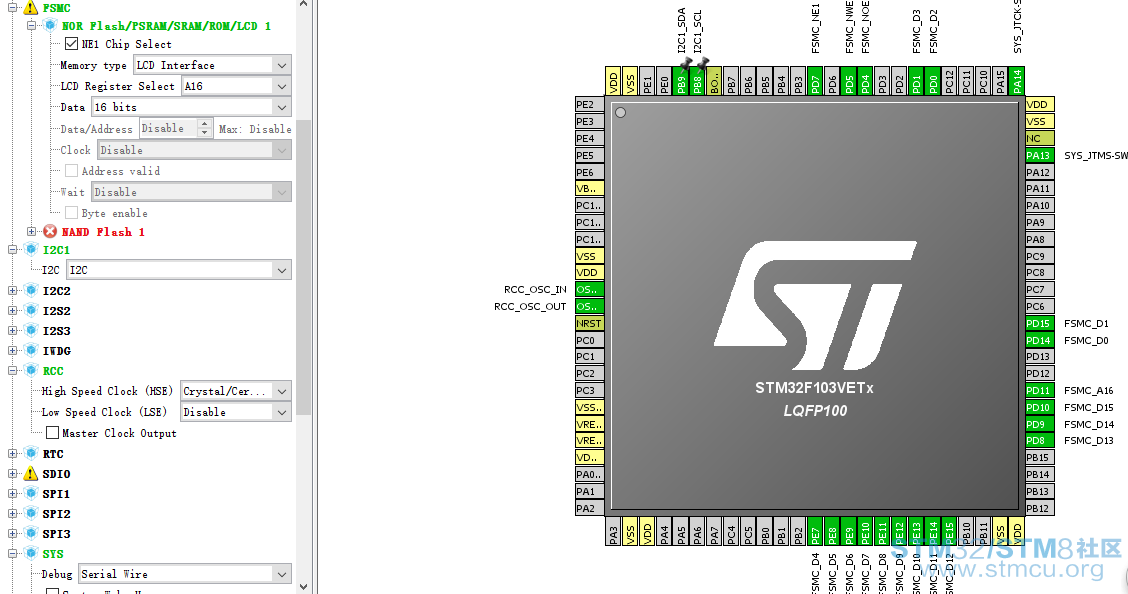The width and height of the screenshot is (1128, 594).
Task: Select gray pin PA9 on chip
Action: [1040, 222]
